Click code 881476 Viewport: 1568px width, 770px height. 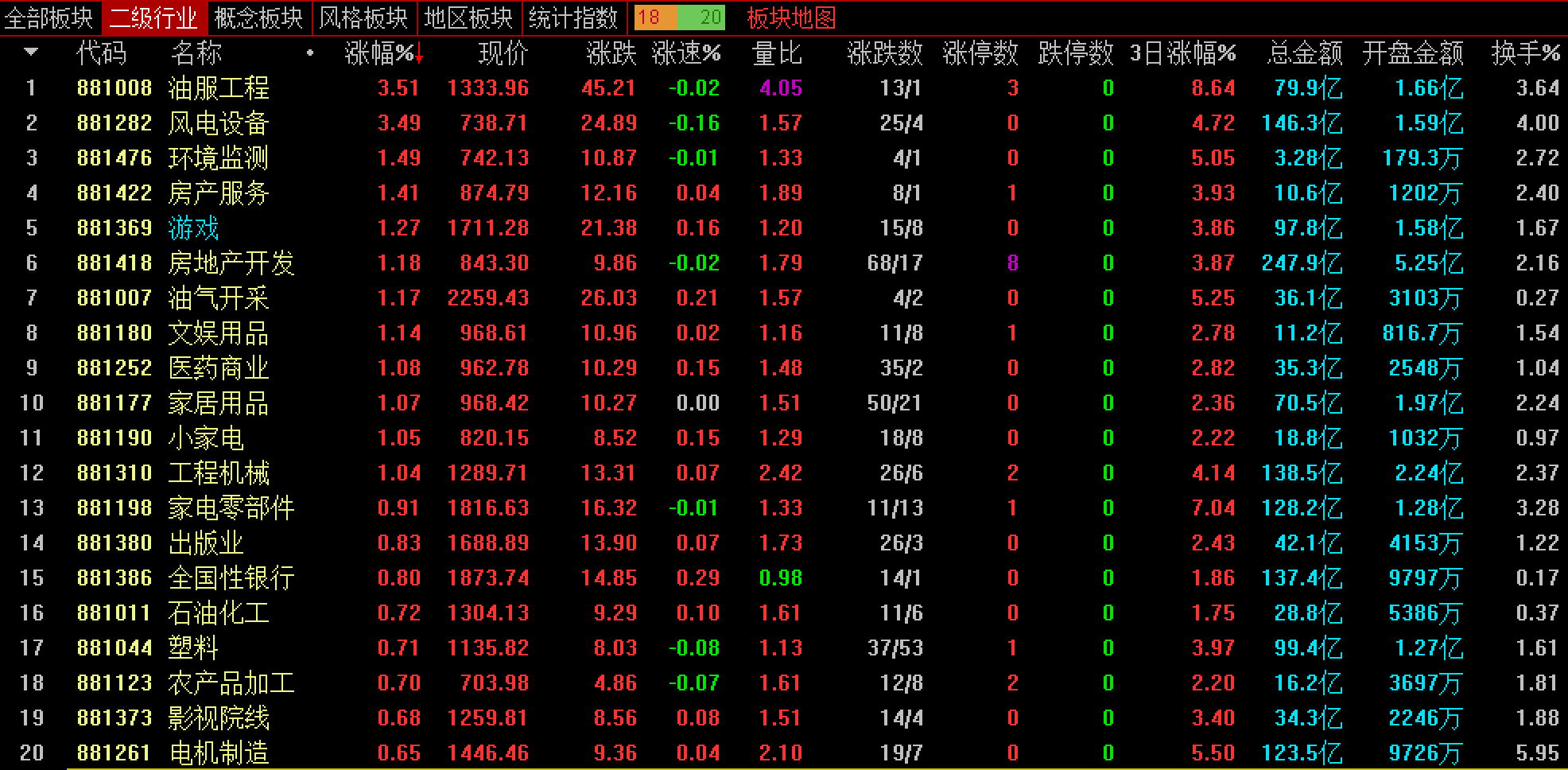tap(114, 157)
